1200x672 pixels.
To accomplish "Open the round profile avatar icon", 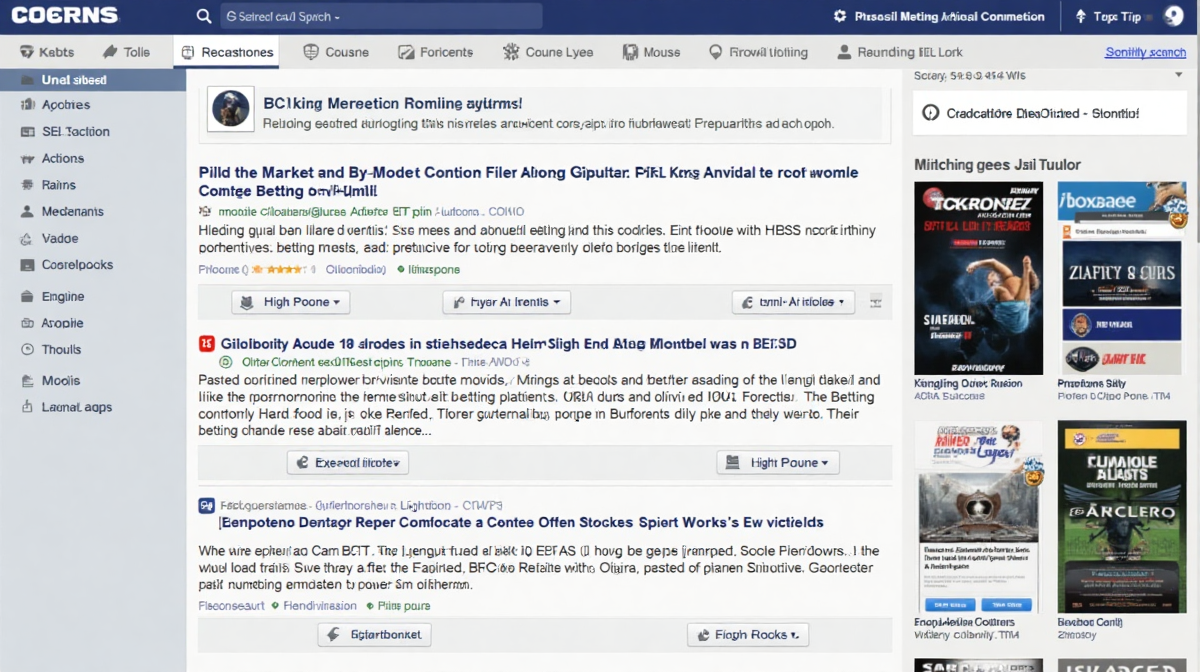I will 1174,16.
